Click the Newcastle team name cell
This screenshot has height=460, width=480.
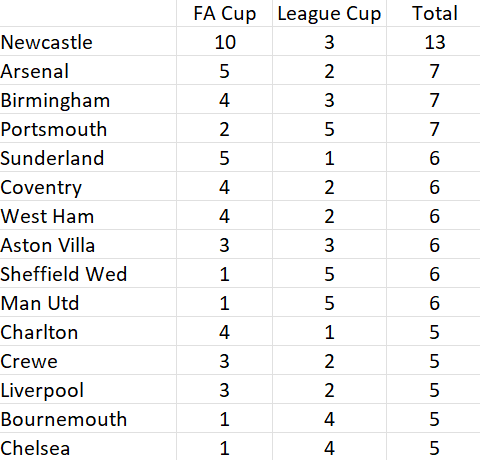point(88,41)
